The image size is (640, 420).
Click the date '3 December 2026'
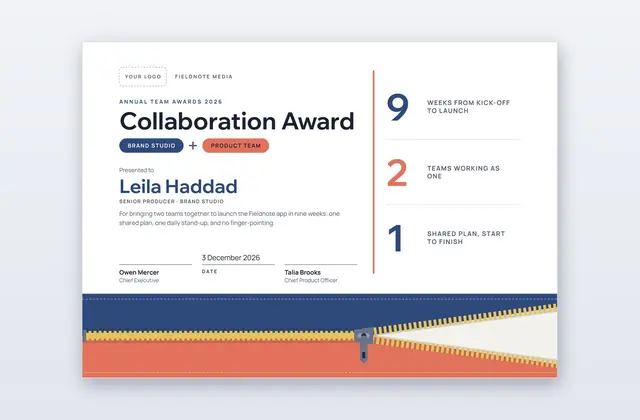click(231, 258)
